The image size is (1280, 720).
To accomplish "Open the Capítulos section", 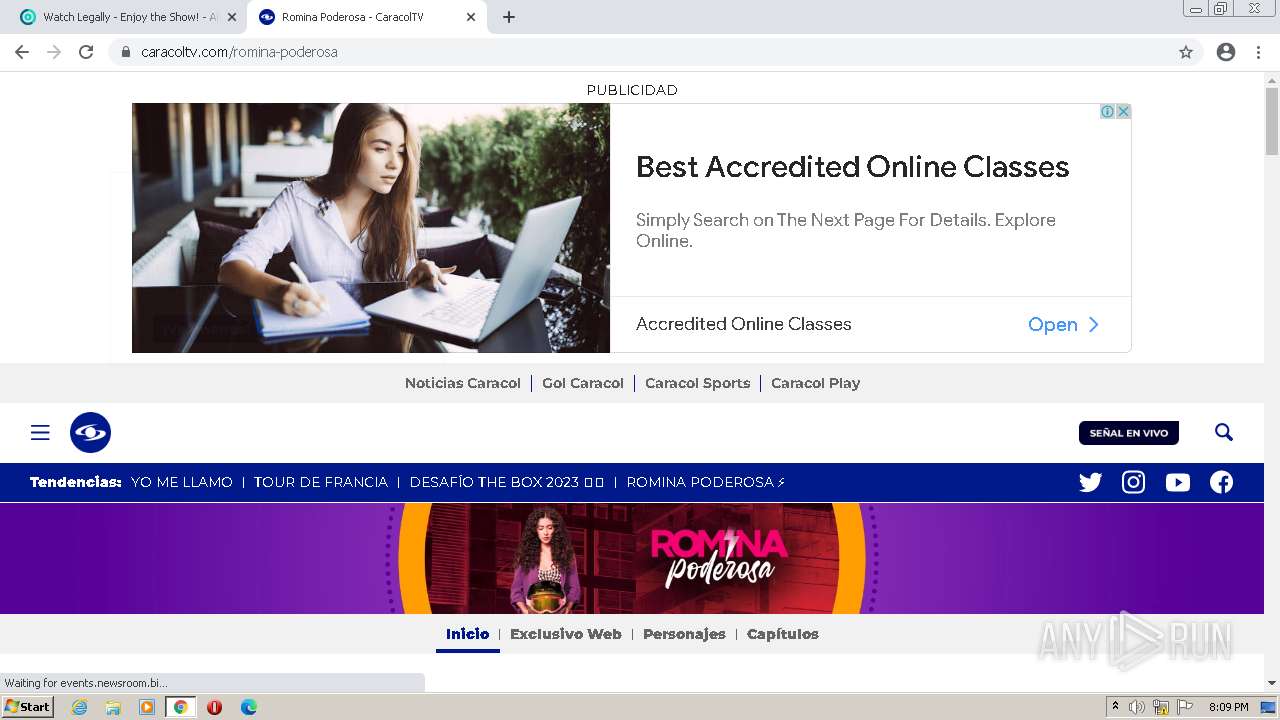I will point(783,634).
